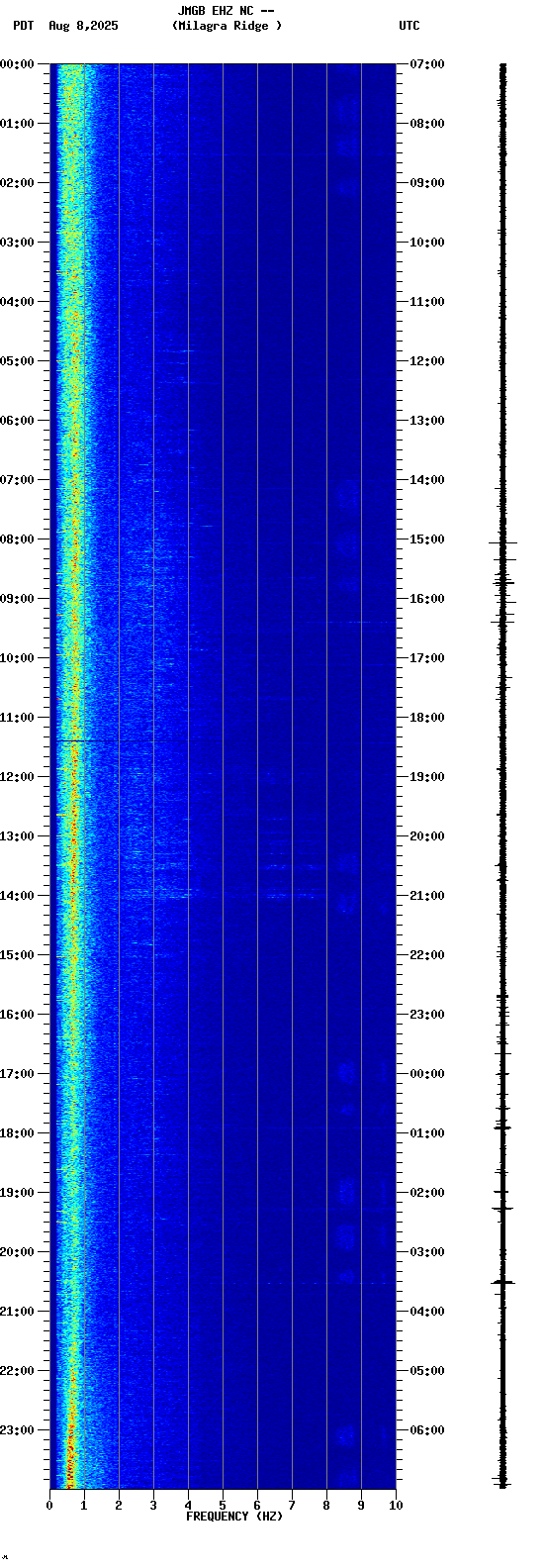Click the UTC time label '13:00'
Screen dimensions: 546x1568
pos(427,421)
